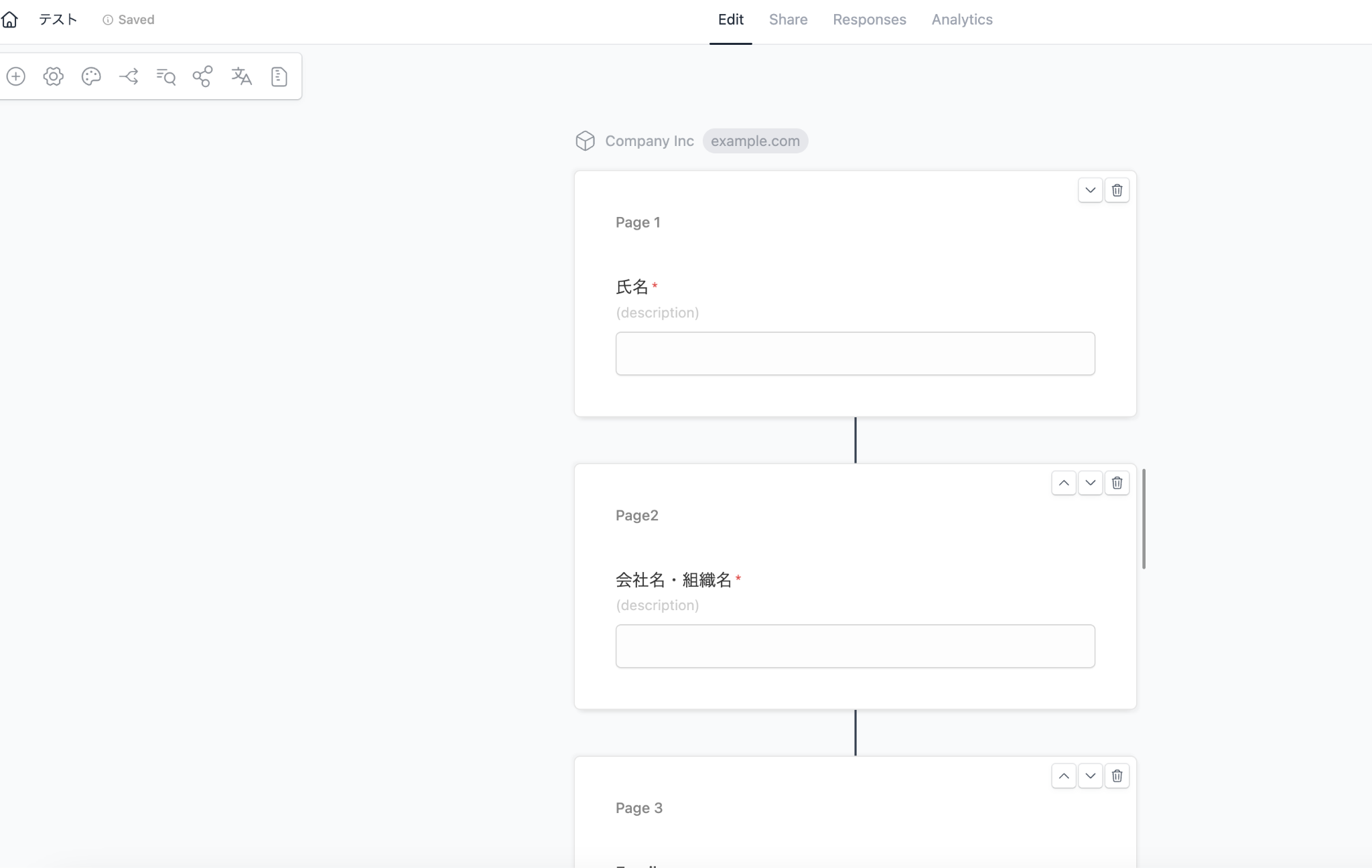Click the home icon
Viewport: 1372px width, 868px height.
(9, 20)
